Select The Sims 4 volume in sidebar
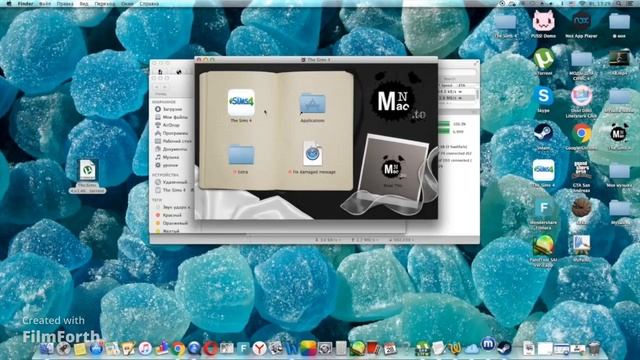This screenshot has height=360, width=640. coord(170,190)
